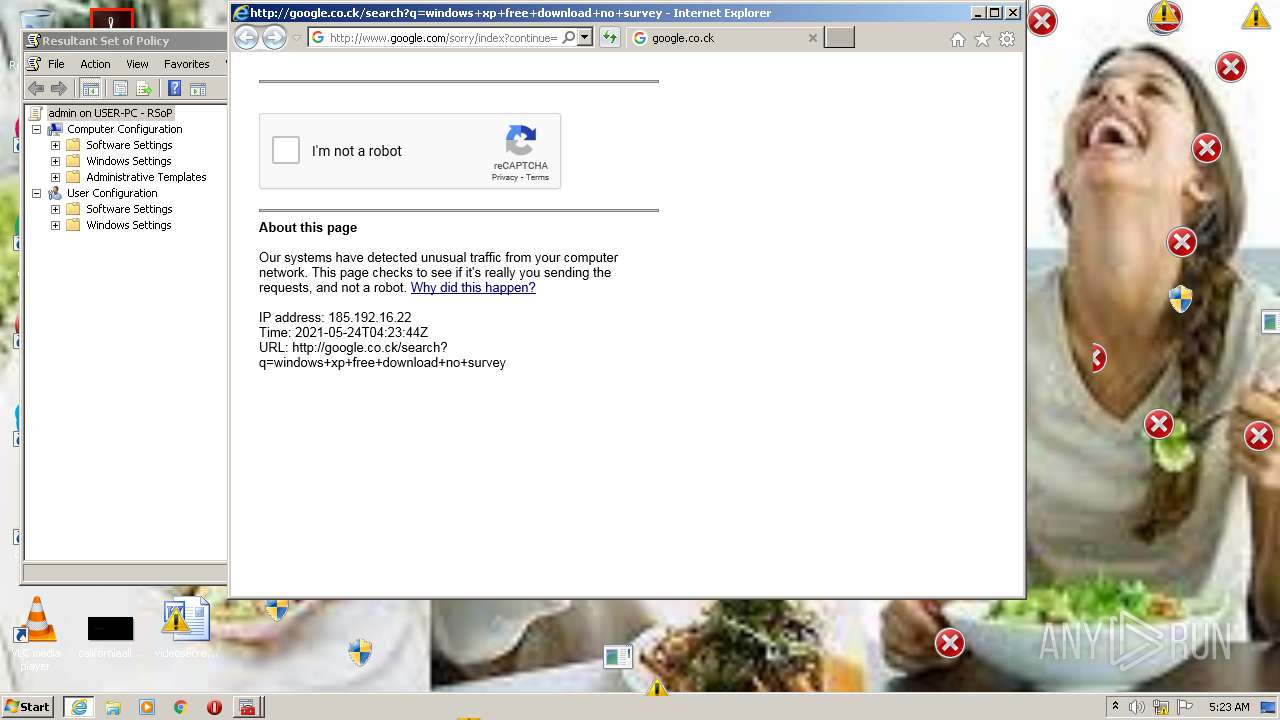Image resolution: width=1280 pixels, height=720 pixels.
Task: Click the Action Center flag icon
Action: coord(1184,707)
